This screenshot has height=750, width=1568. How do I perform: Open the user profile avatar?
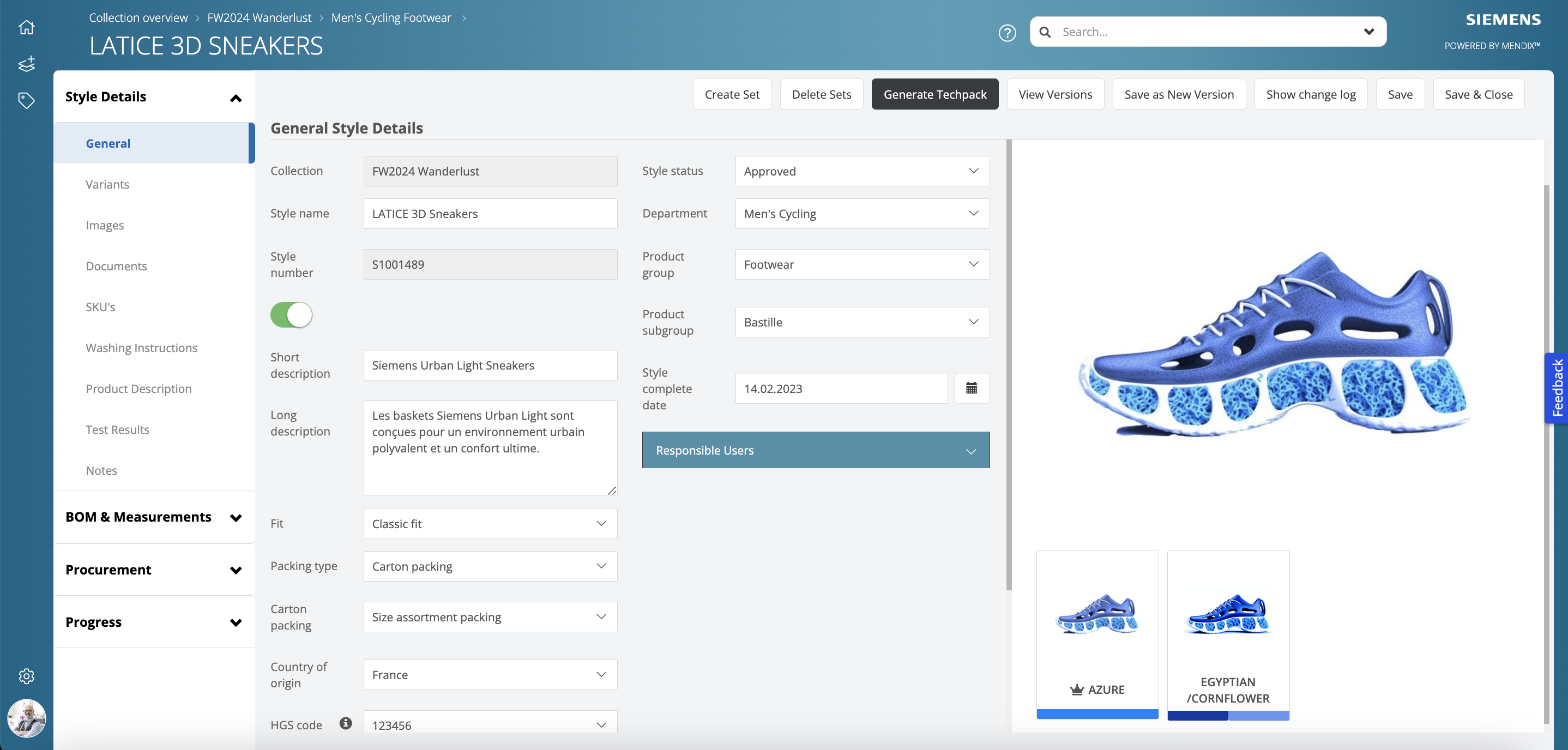click(x=26, y=718)
